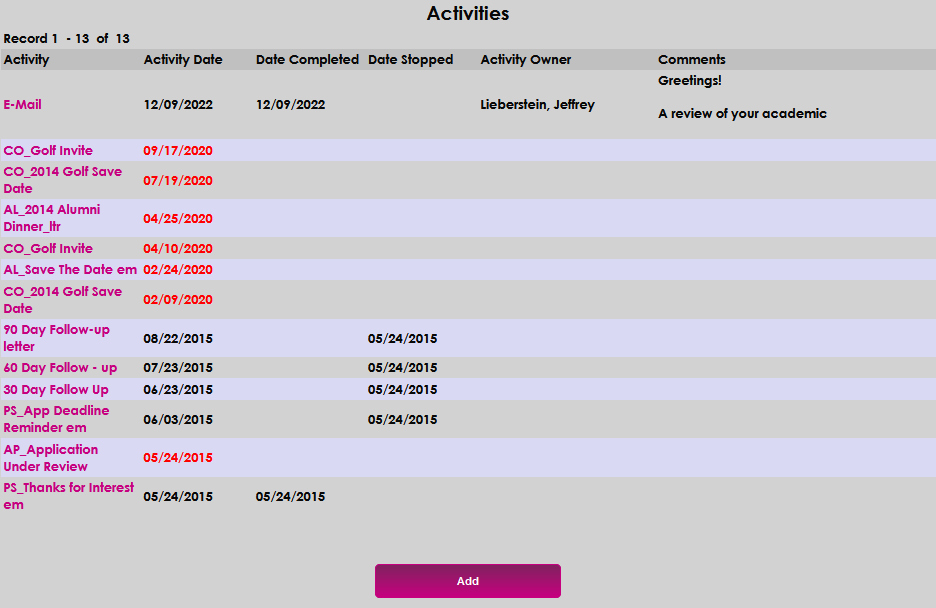This screenshot has height=608, width=936.
Task: Click the Add button to create an activity
Action: point(467,581)
